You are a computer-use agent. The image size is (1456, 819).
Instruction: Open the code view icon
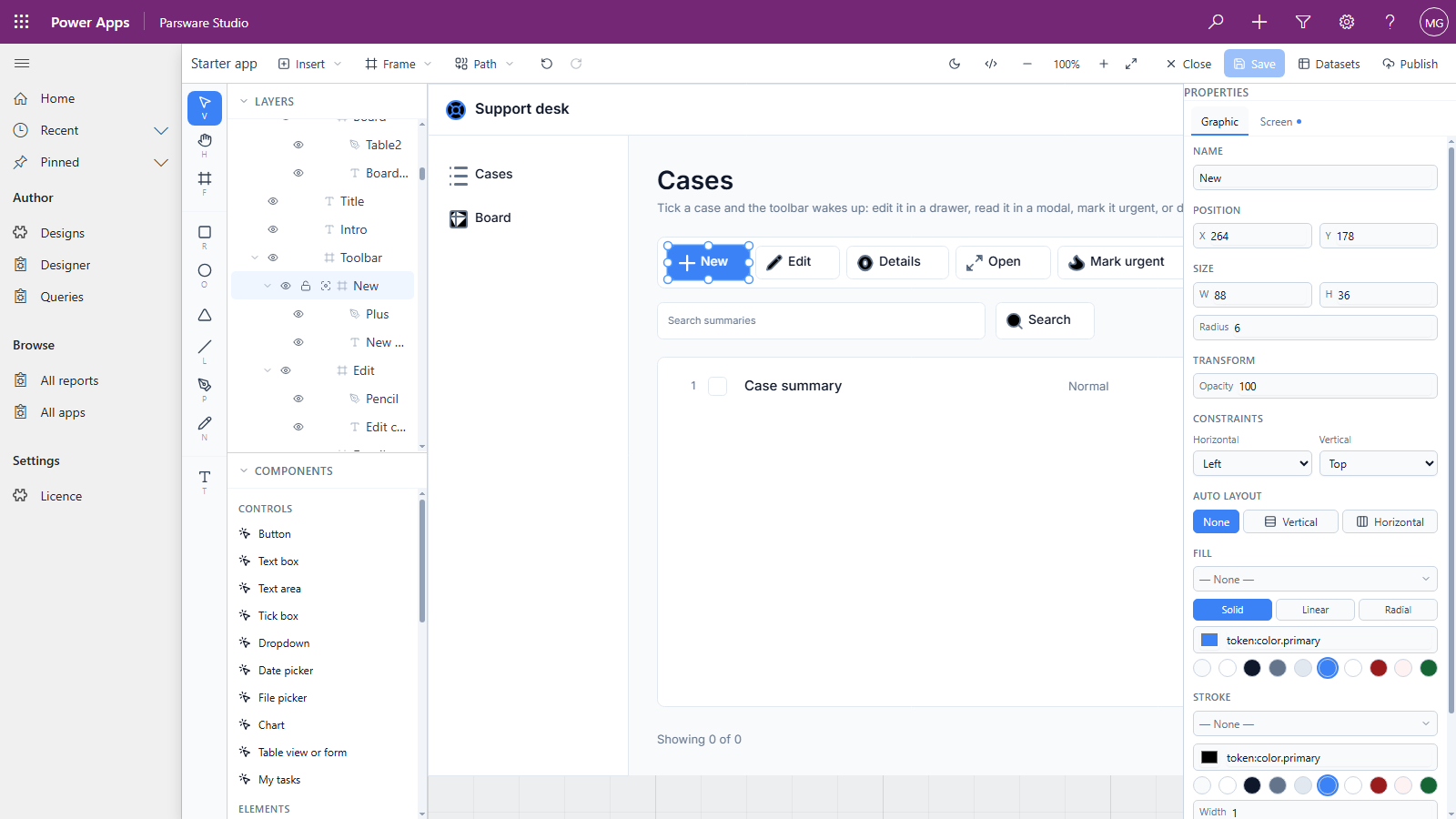[991, 64]
